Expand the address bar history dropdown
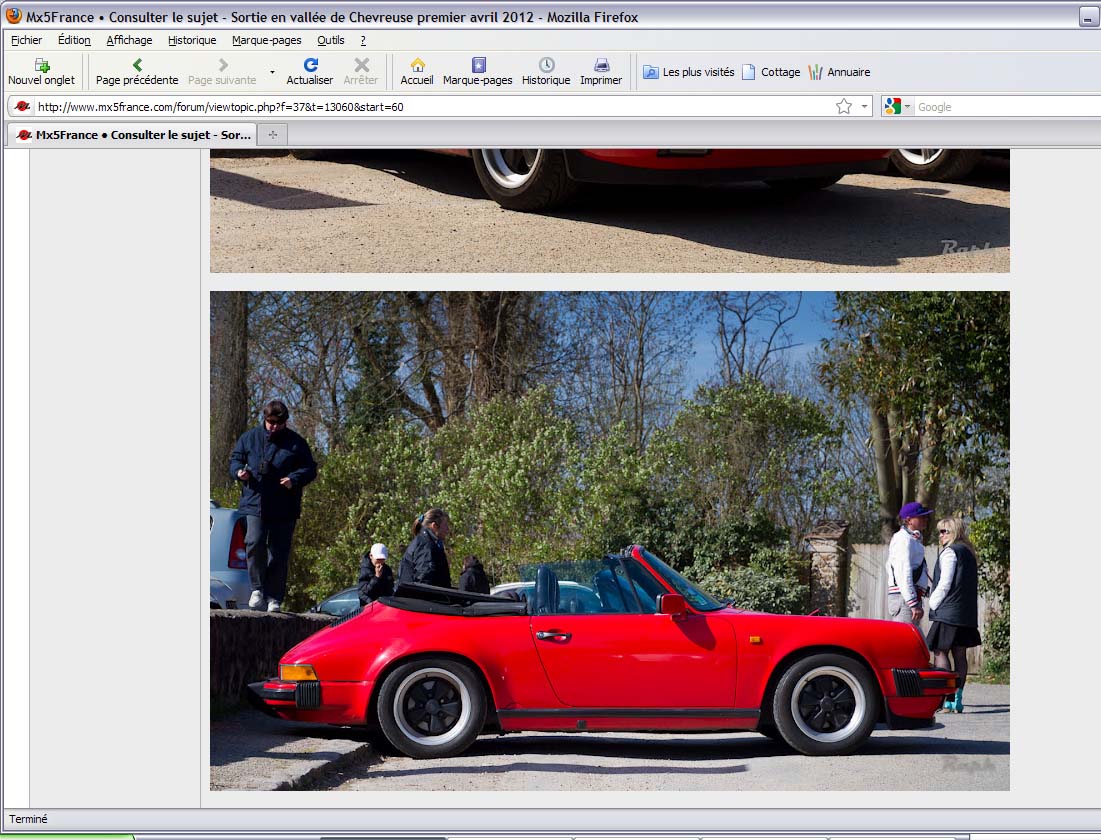Image resolution: width=1101 pixels, height=840 pixels. (864, 107)
